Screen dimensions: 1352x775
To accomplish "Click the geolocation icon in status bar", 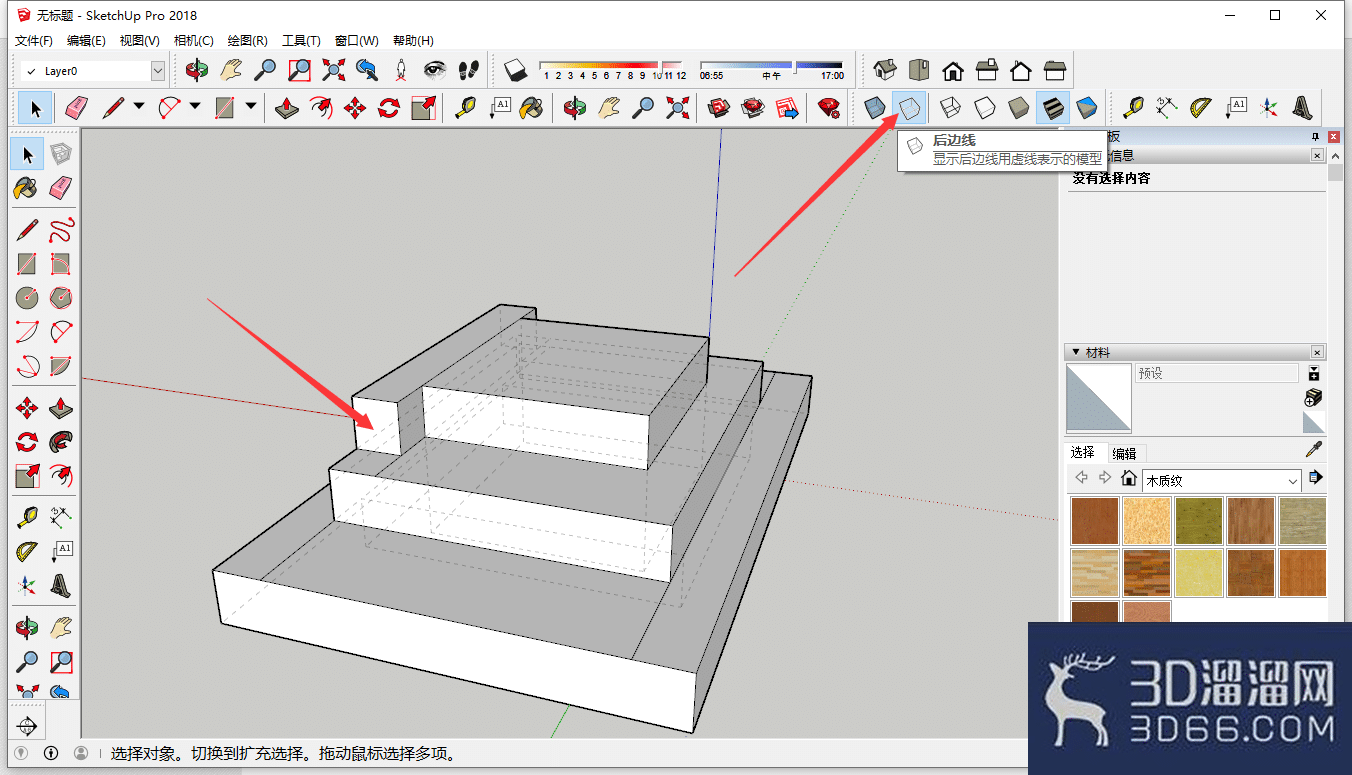I will click(x=21, y=753).
